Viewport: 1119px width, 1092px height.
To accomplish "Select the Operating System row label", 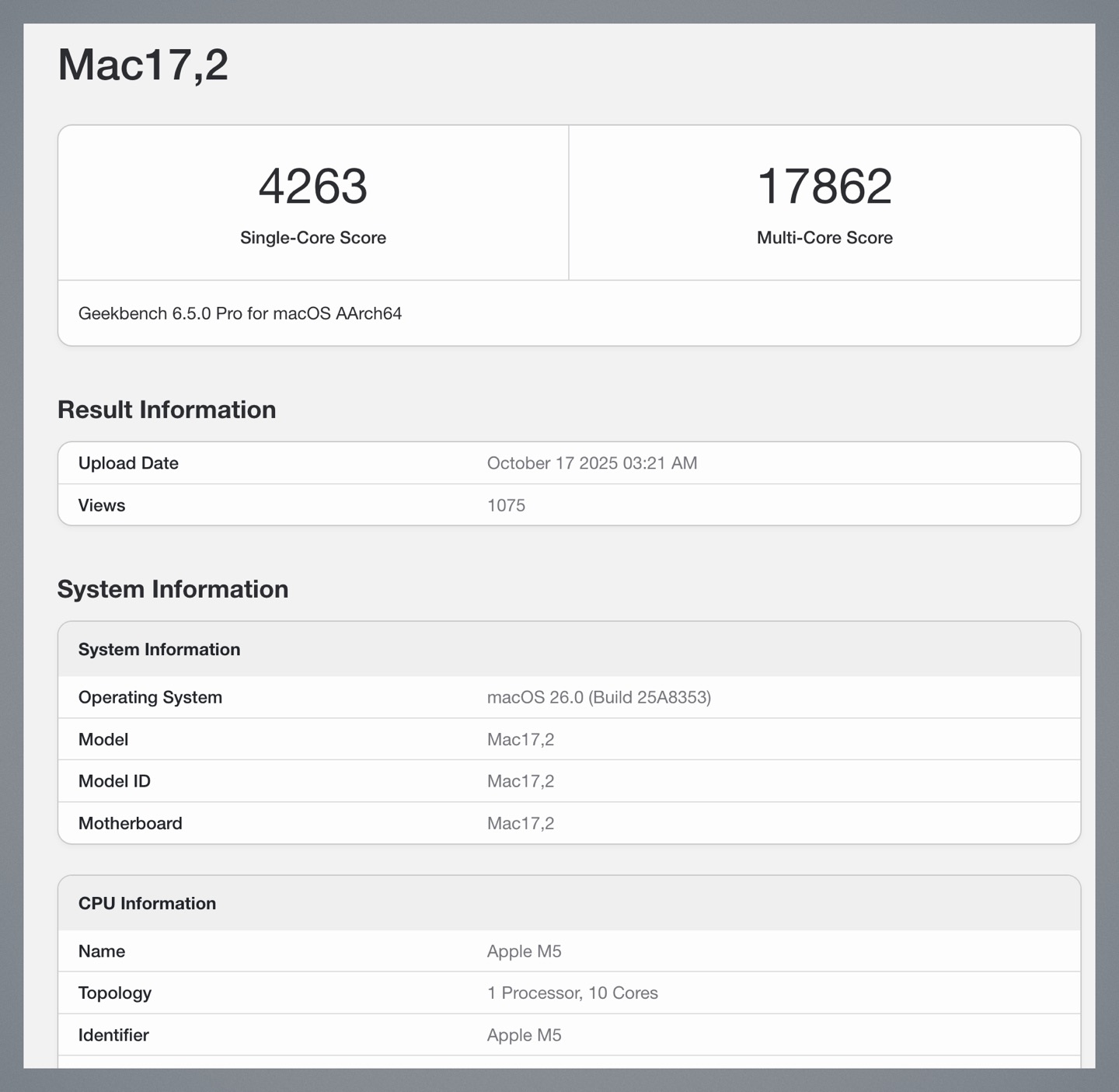I will coord(150,697).
